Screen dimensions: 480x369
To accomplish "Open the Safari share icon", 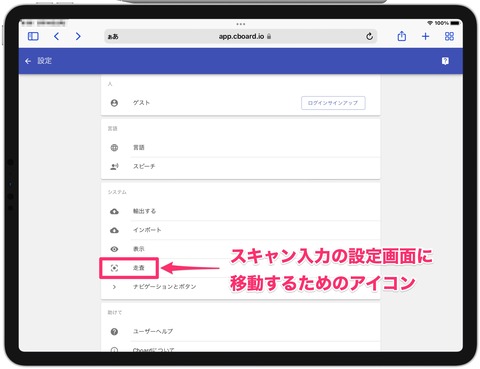I will point(402,36).
